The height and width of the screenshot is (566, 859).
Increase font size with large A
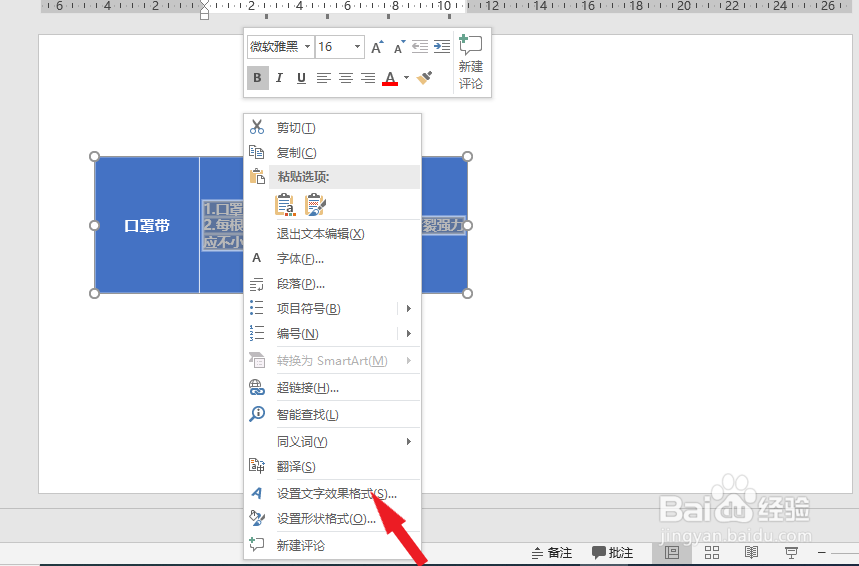click(x=377, y=47)
